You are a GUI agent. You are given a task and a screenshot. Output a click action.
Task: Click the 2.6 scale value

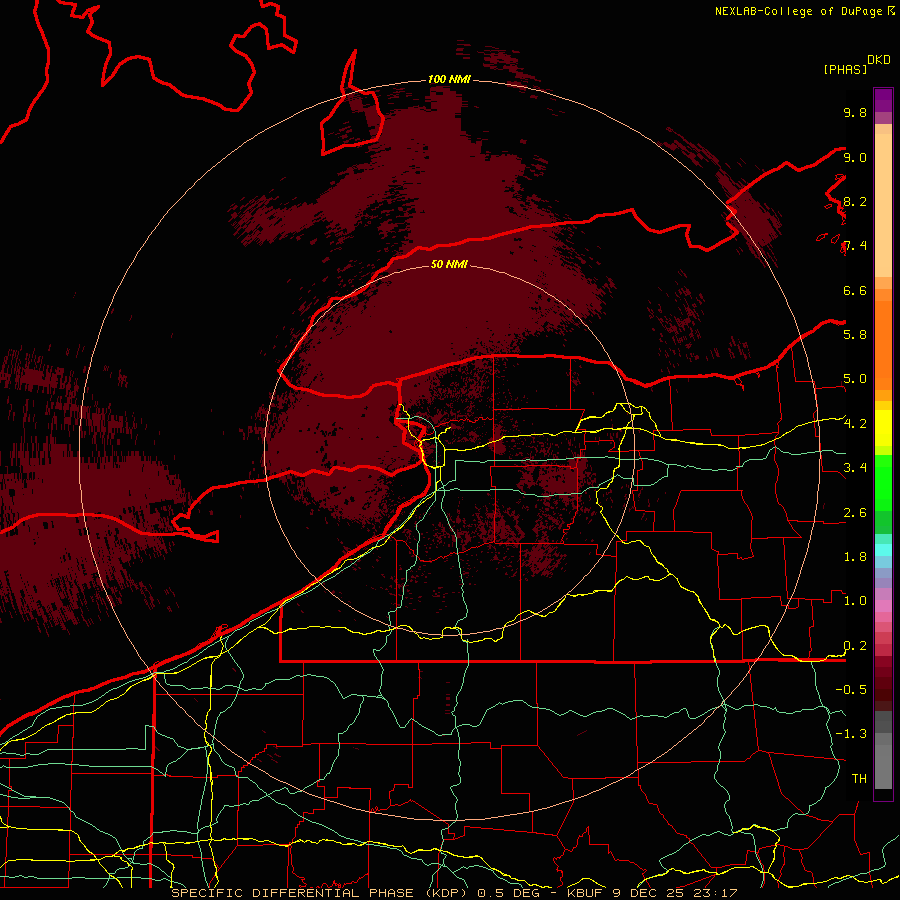[x=855, y=513]
